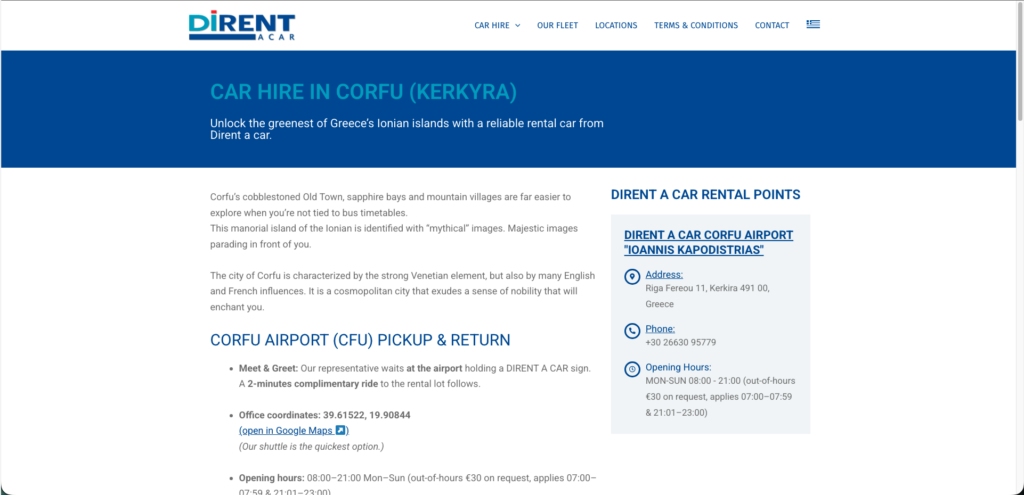Expand the Car Hire menu chevron
The image size is (1024, 495).
point(518,25)
